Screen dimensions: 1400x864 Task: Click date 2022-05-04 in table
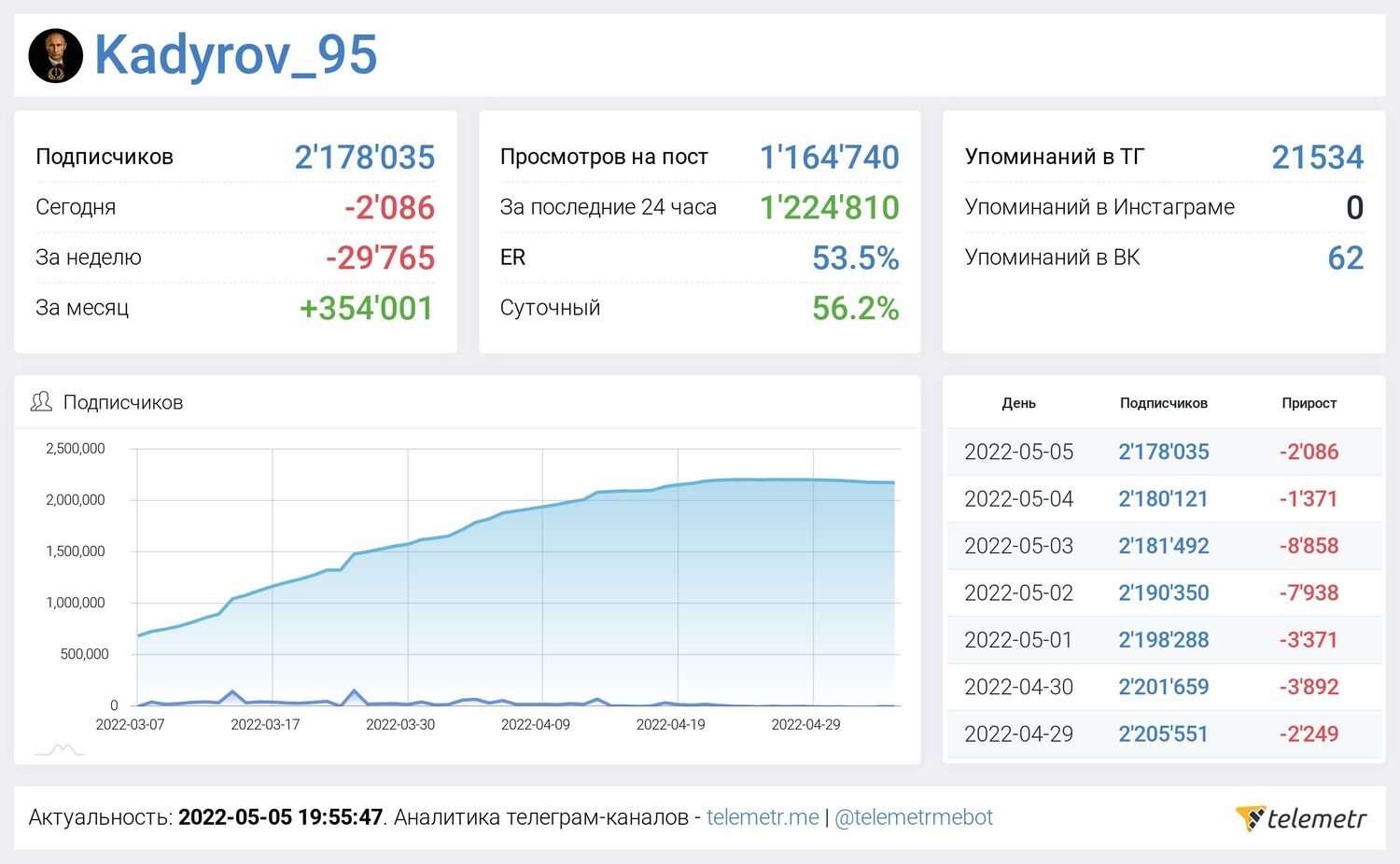1019,499
